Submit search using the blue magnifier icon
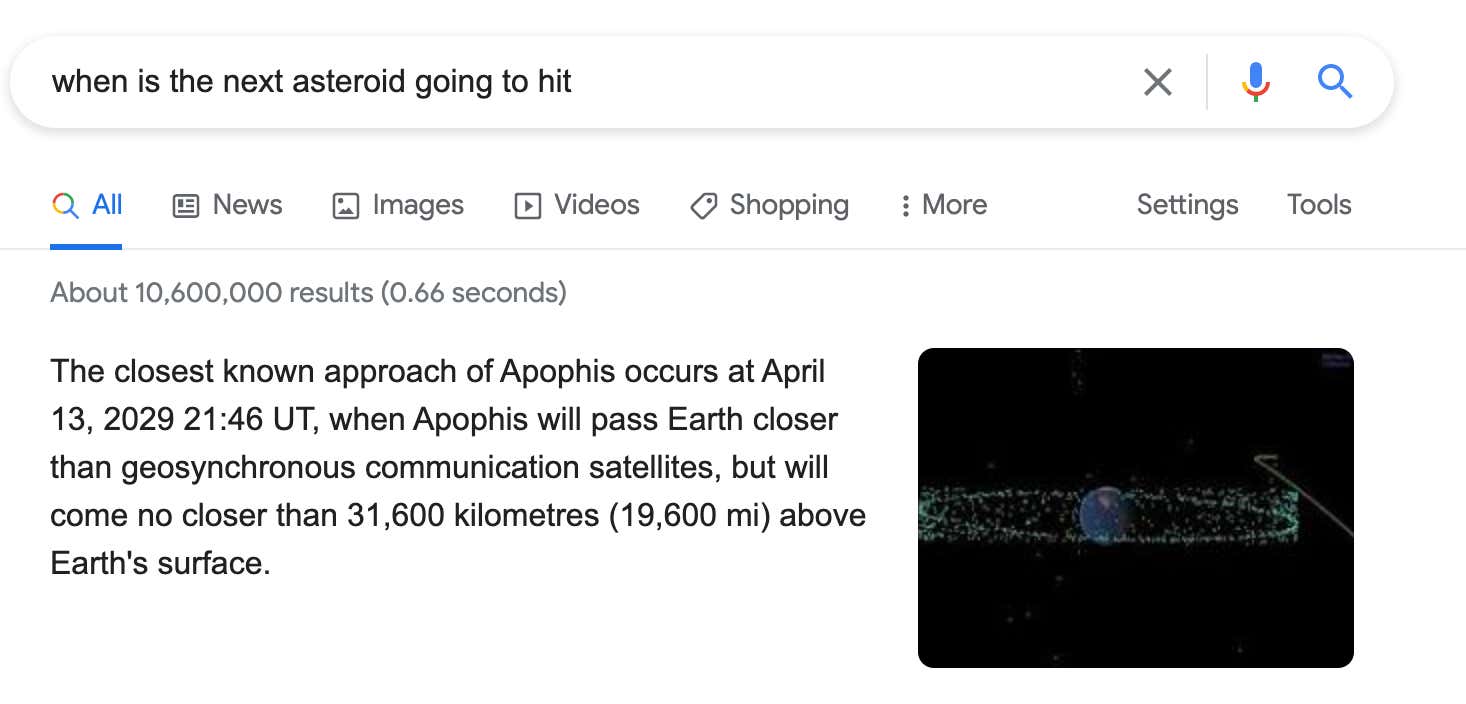Image resolution: width=1466 pixels, height=704 pixels. click(1335, 81)
